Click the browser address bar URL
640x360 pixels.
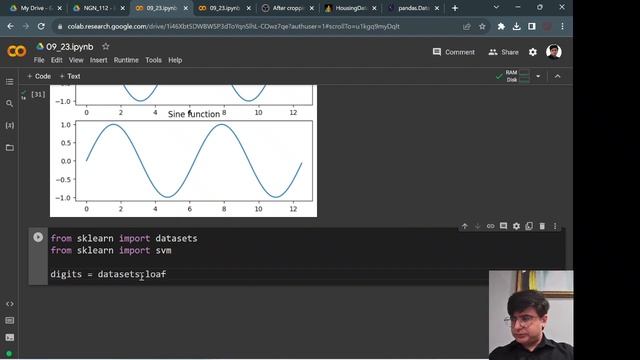tap(233, 27)
